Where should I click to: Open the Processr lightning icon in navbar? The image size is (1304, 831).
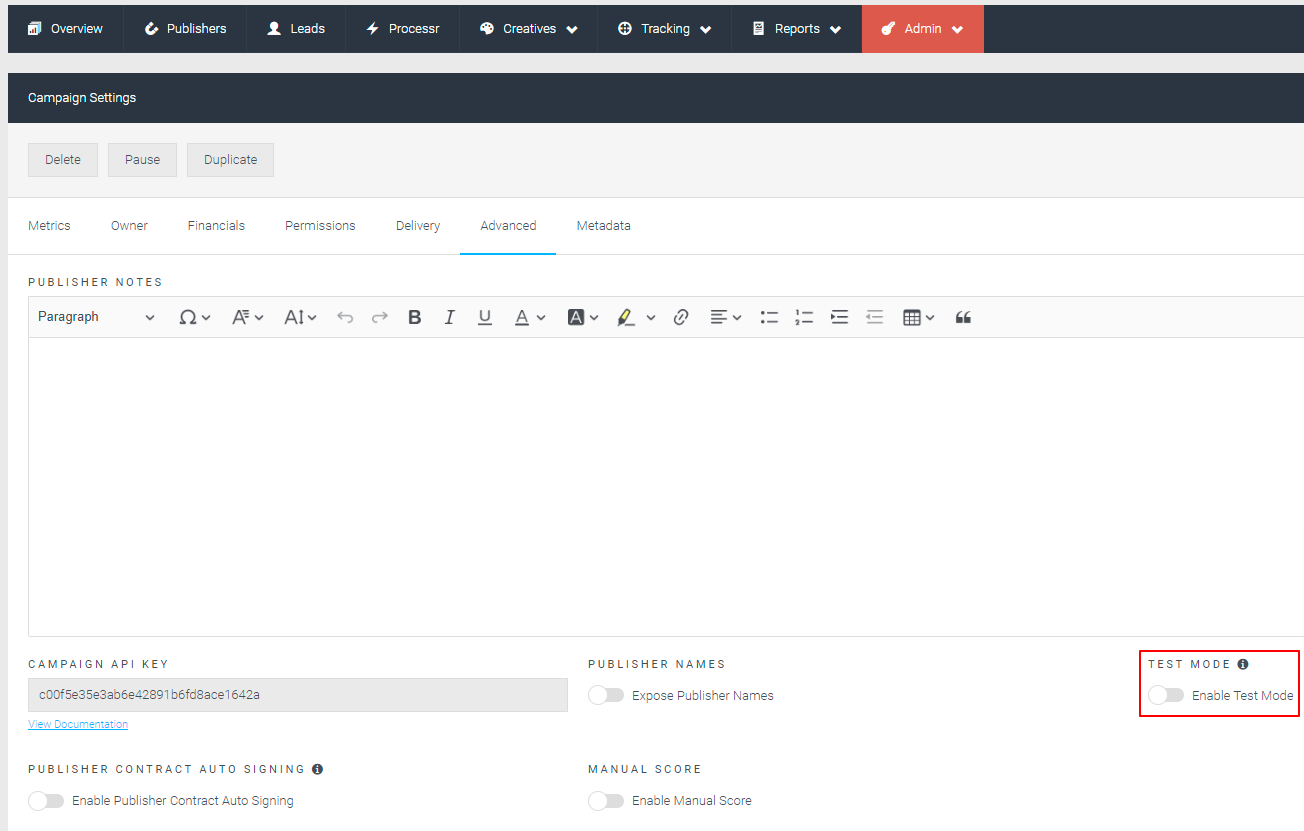(372, 29)
